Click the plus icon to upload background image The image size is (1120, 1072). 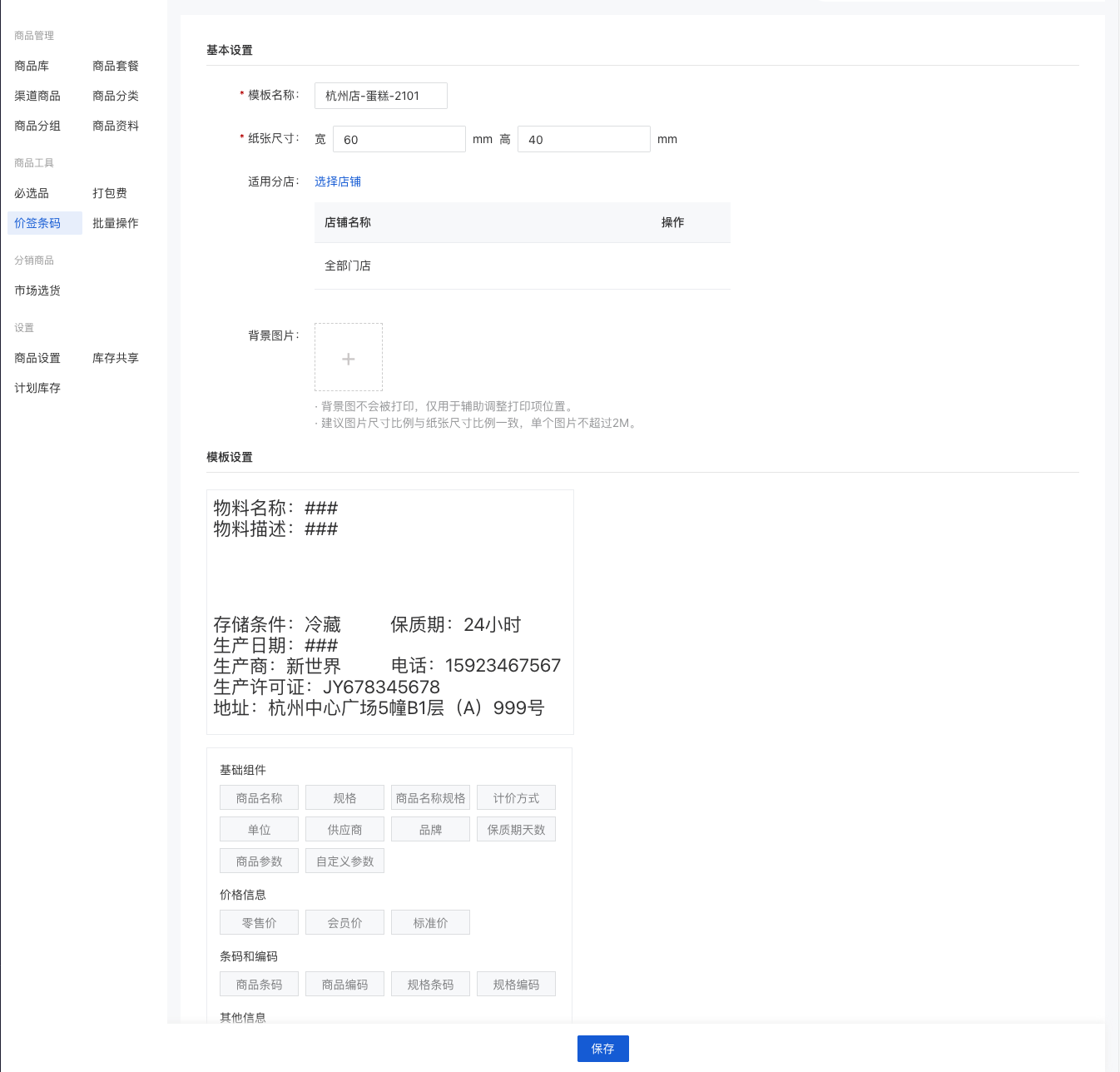point(348,358)
